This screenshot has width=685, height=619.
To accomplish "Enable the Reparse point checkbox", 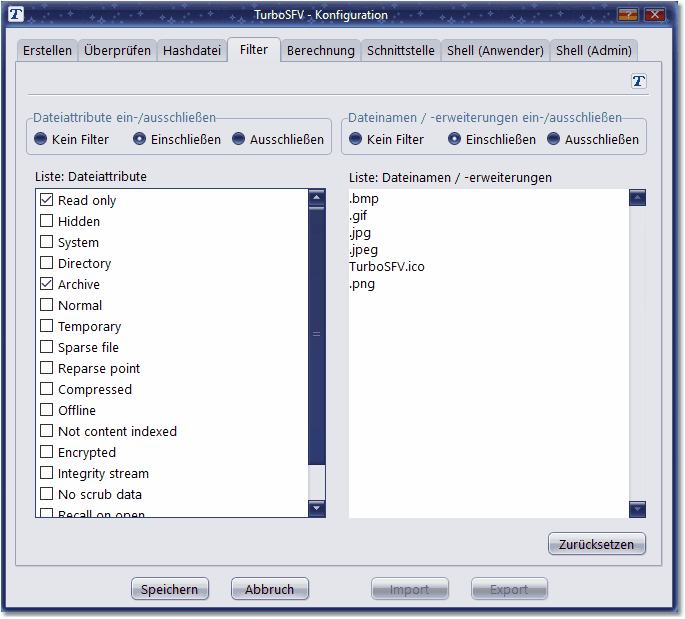I will coord(46,368).
